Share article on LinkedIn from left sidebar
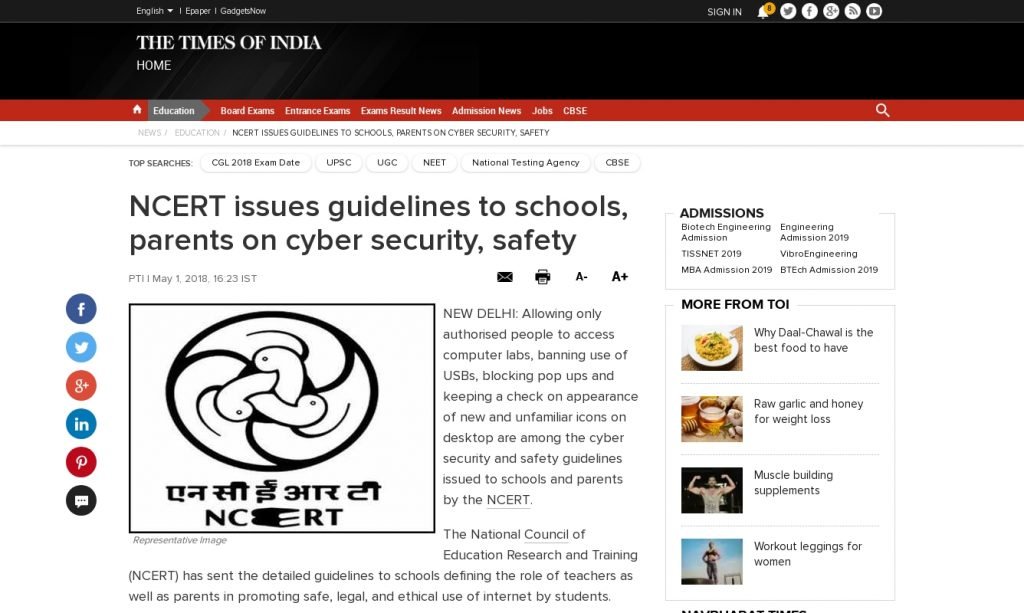The image size is (1024, 613). (81, 424)
